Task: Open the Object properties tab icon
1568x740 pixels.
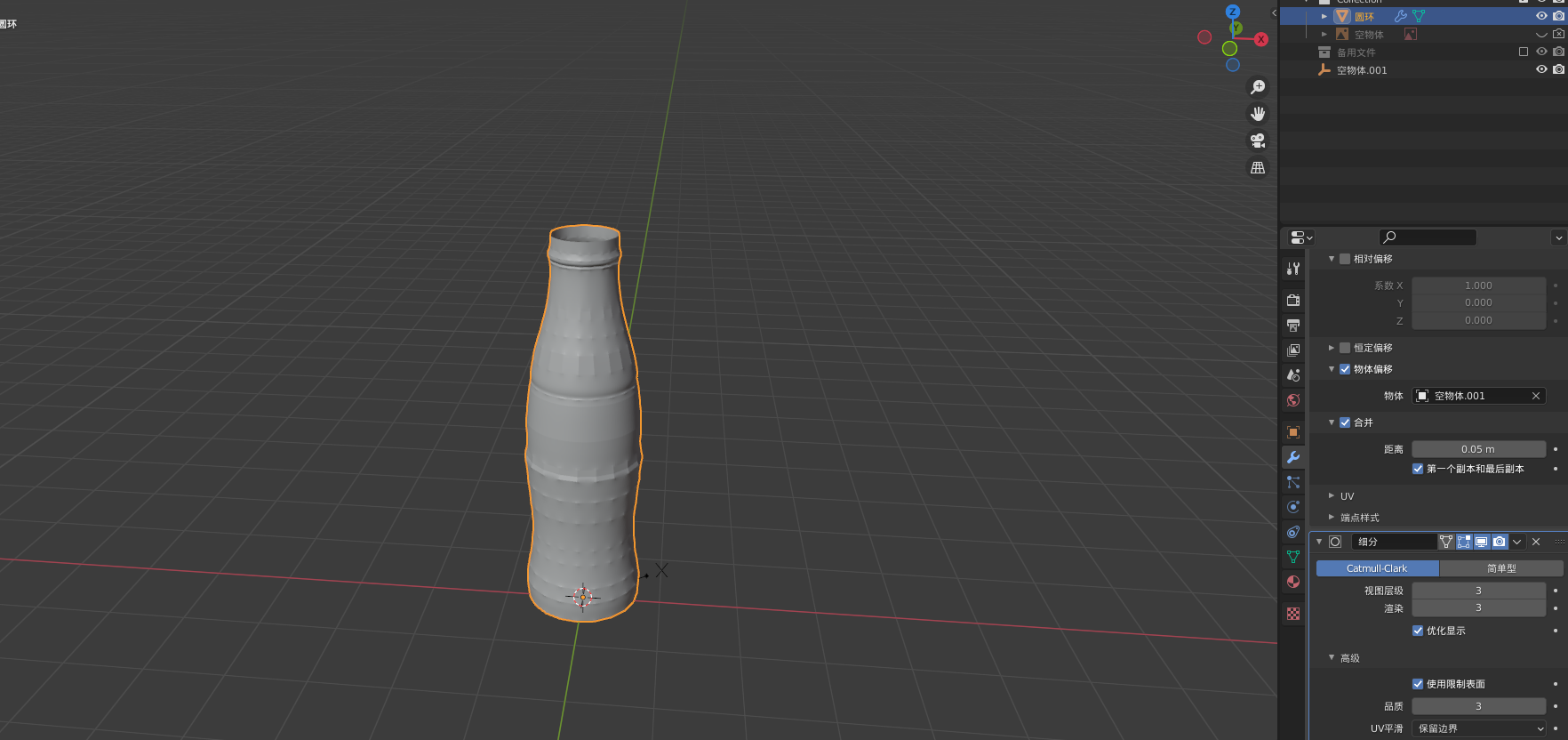Action: [x=1293, y=432]
